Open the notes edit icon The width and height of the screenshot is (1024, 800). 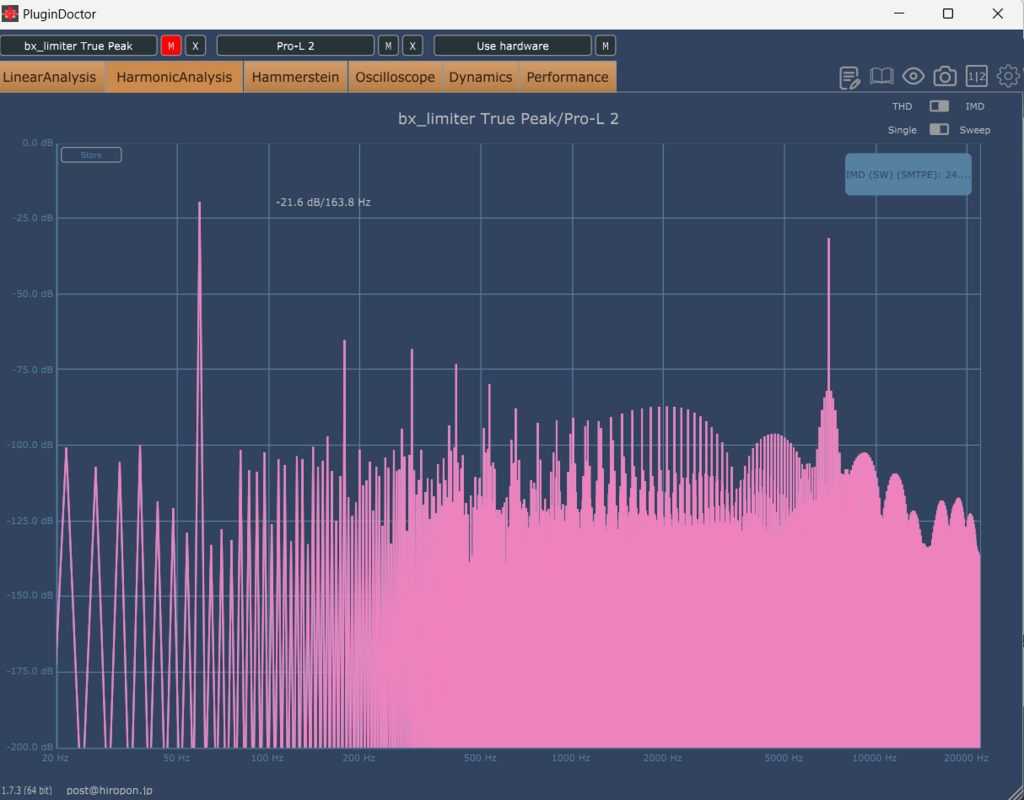[x=850, y=77]
